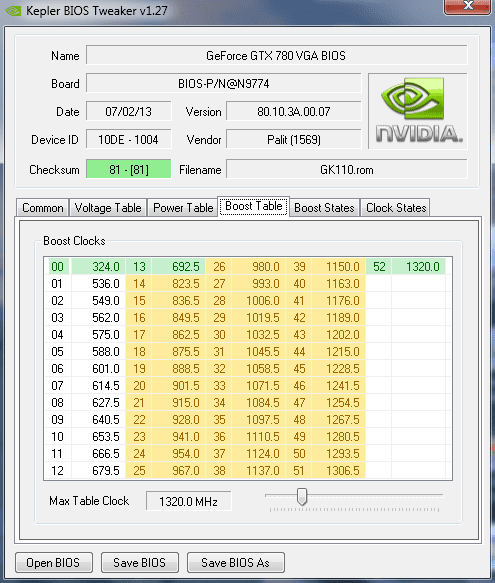Click the NVIDIA logo image
Viewport: 495px width, 583px height.
tap(418, 111)
